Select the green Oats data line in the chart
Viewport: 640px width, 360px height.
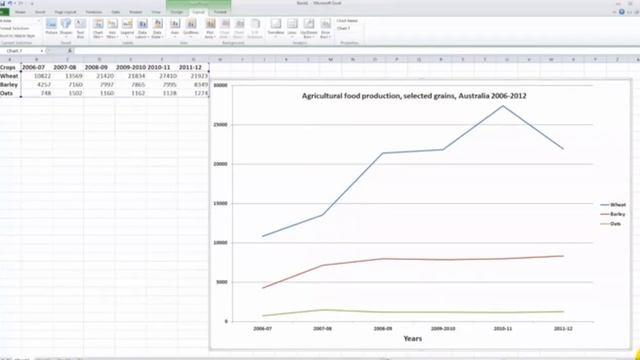(413, 312)
